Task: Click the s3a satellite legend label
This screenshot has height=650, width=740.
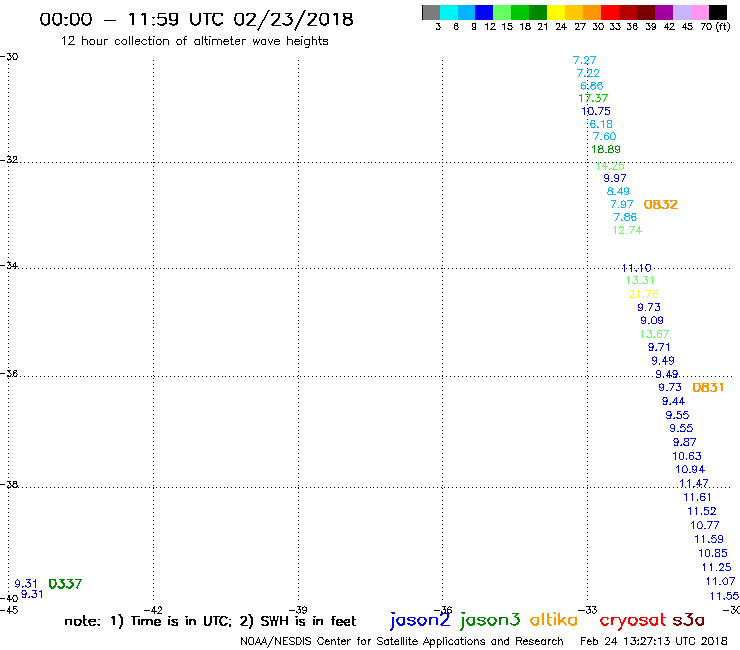Action: 689,620
